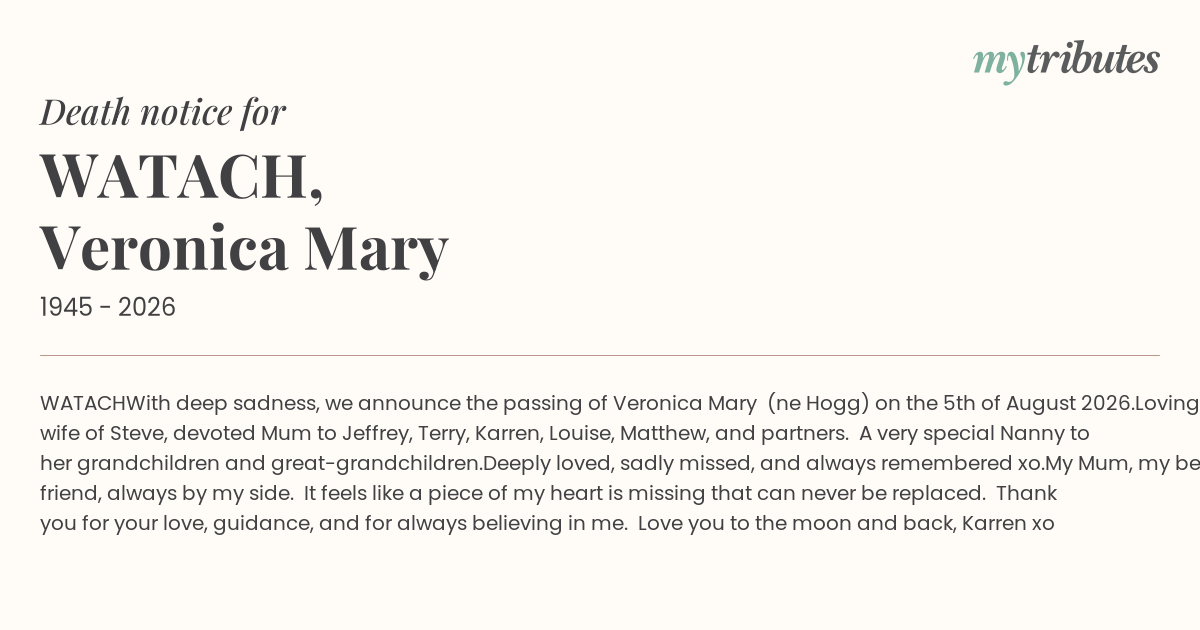Click the green "my" part of logo
The image size is (1200, 630).
point(998,64)
